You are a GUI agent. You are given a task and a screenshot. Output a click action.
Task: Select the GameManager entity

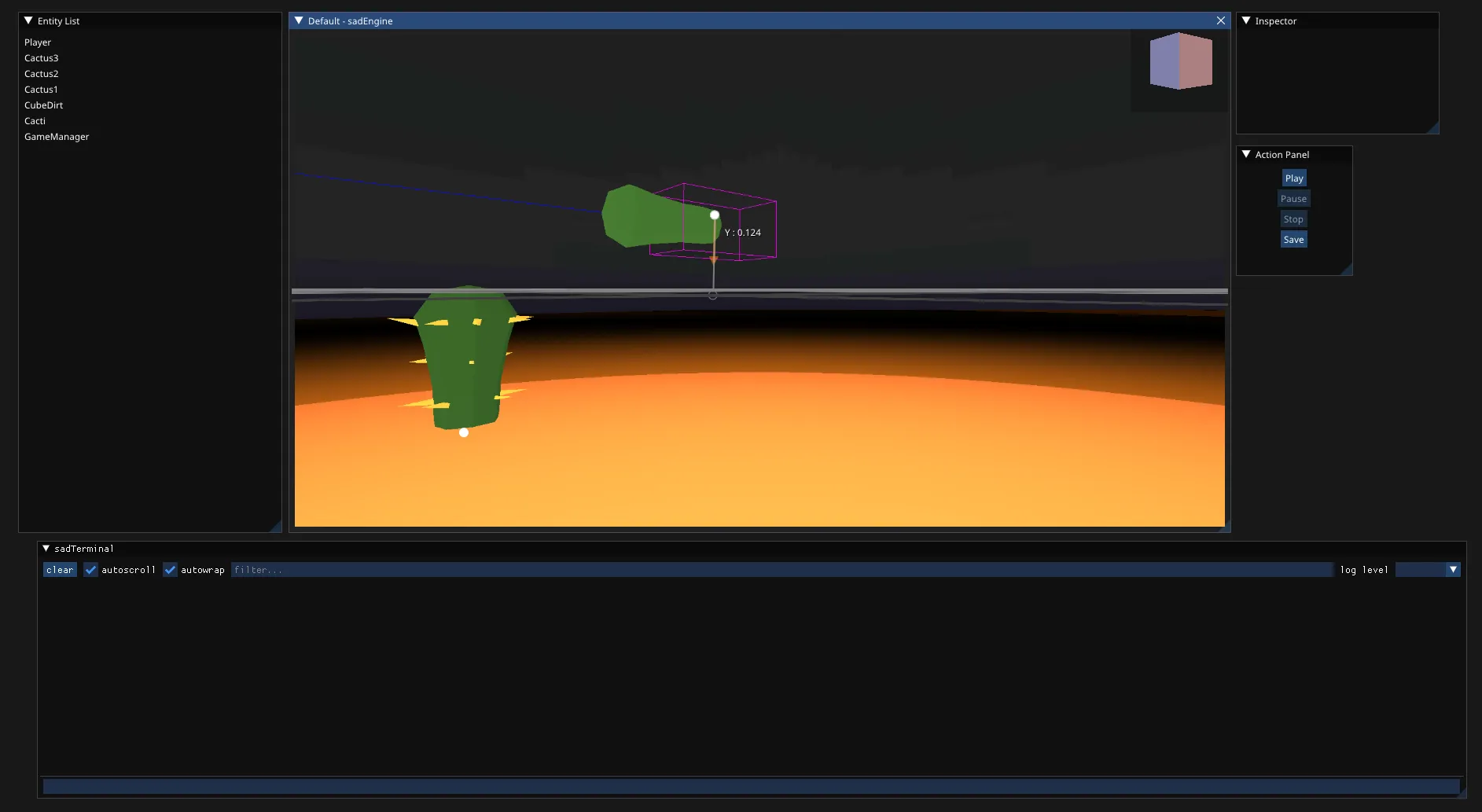(x=57, y=137)
